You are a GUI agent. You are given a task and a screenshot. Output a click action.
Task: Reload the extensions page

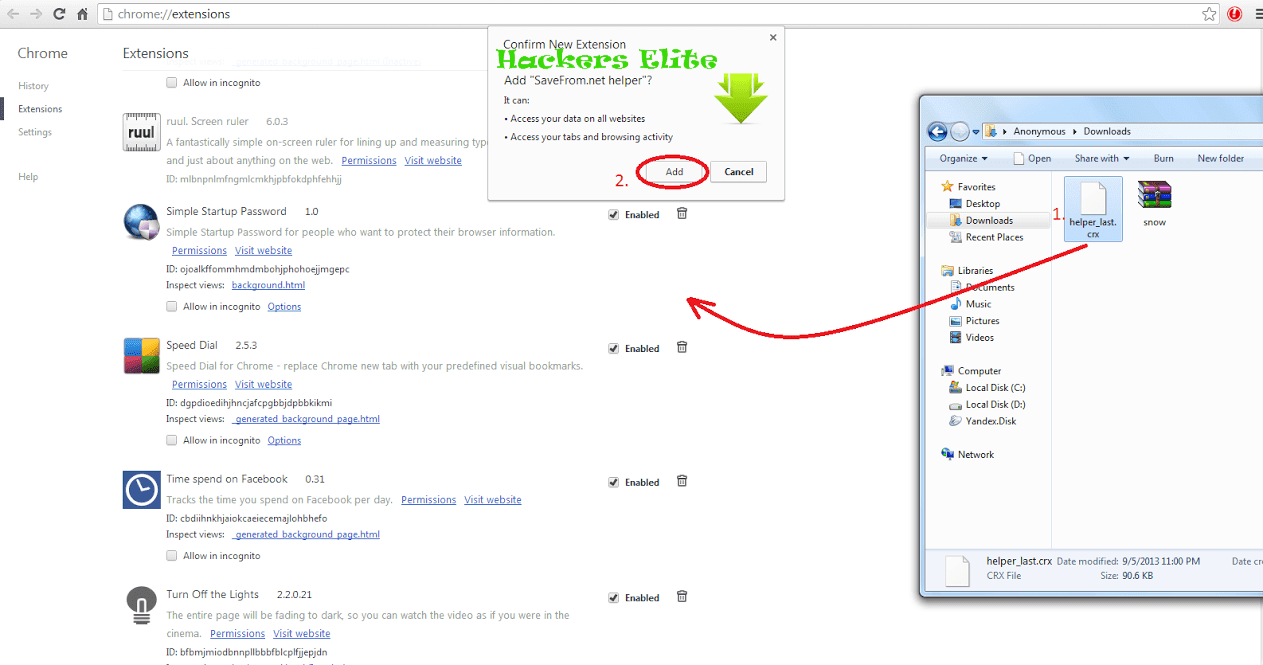(x=59, y=14)
